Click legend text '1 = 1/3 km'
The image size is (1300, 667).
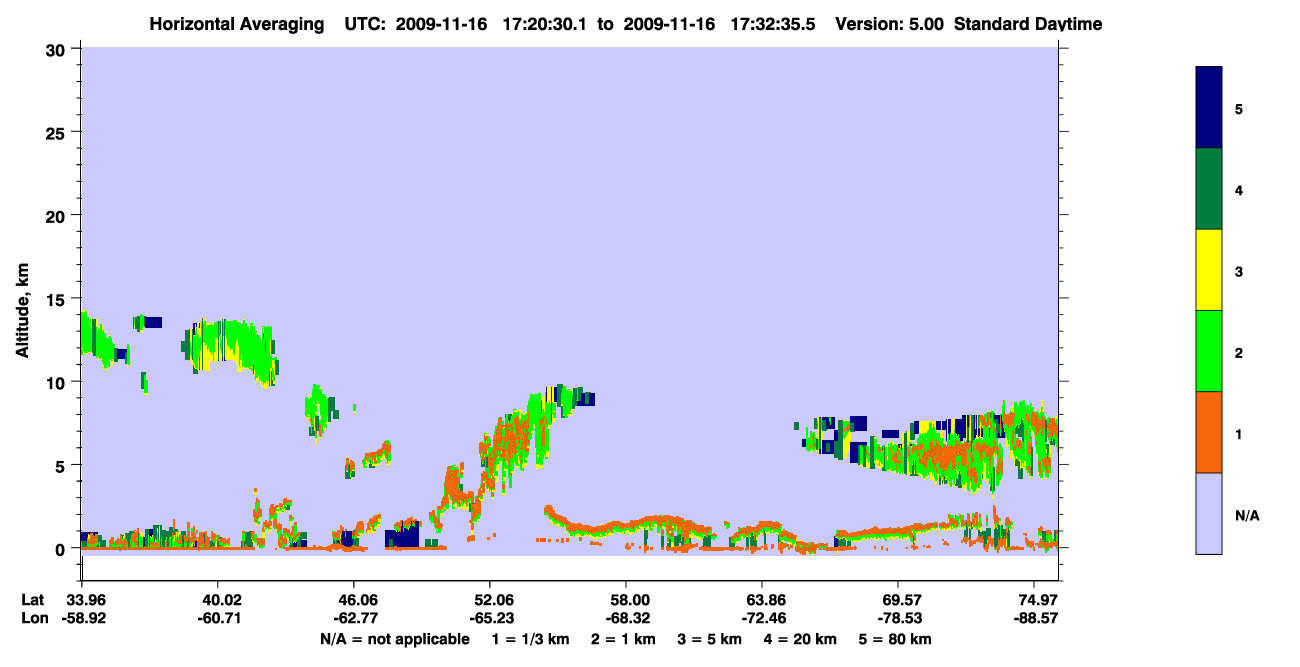[530, 639]
